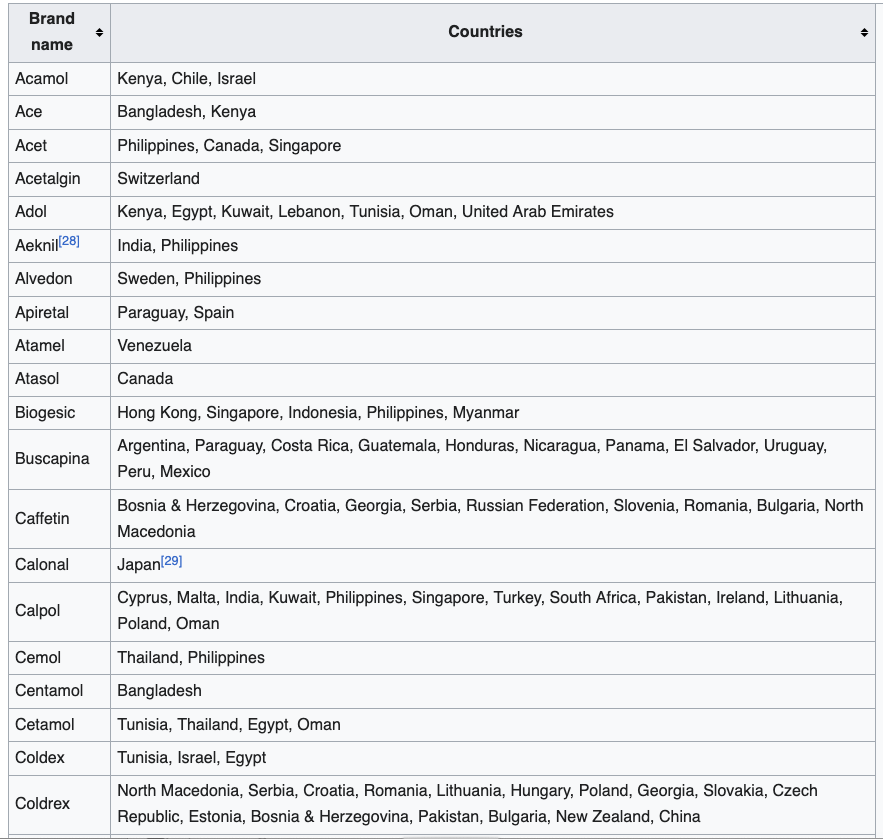Select the Atamel brand cell
This screenshot has height=839, width=883.
[60, 346]
